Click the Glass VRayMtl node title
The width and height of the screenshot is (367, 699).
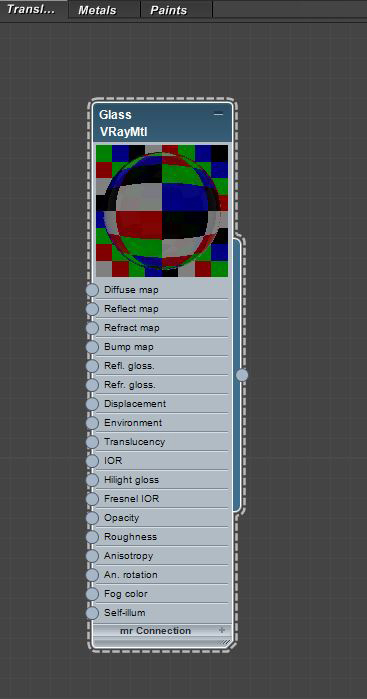click(x=124, y=123)
